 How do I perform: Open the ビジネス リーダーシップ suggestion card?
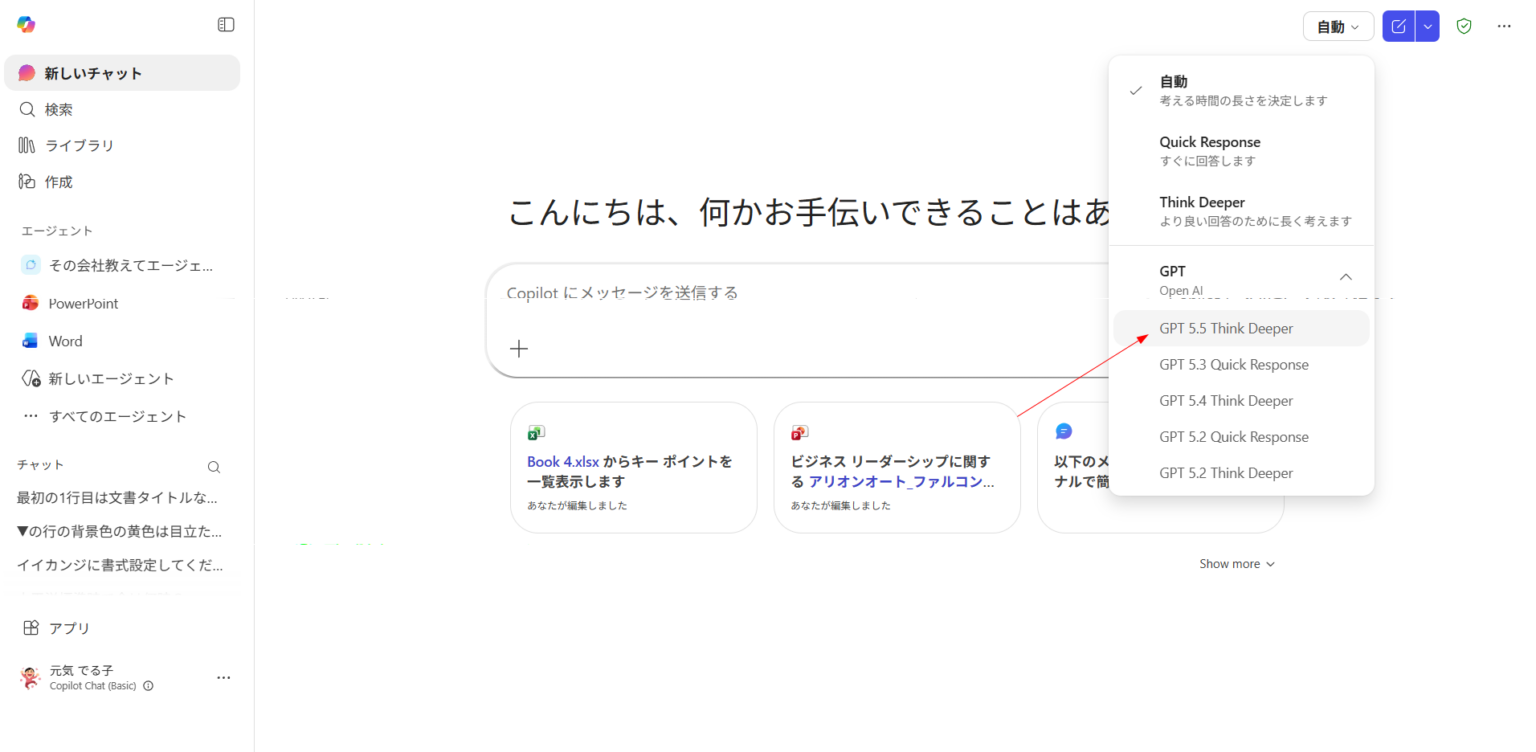897,467
